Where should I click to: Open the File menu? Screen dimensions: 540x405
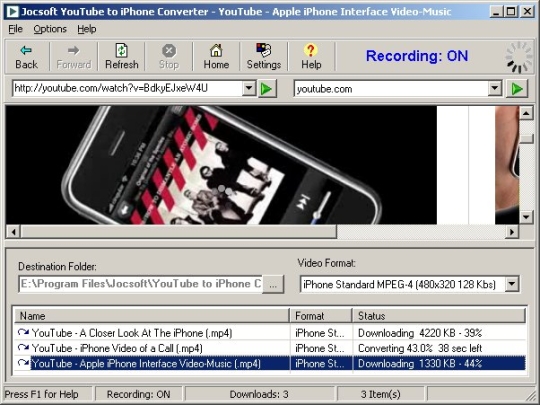click(x=15, y=29)
